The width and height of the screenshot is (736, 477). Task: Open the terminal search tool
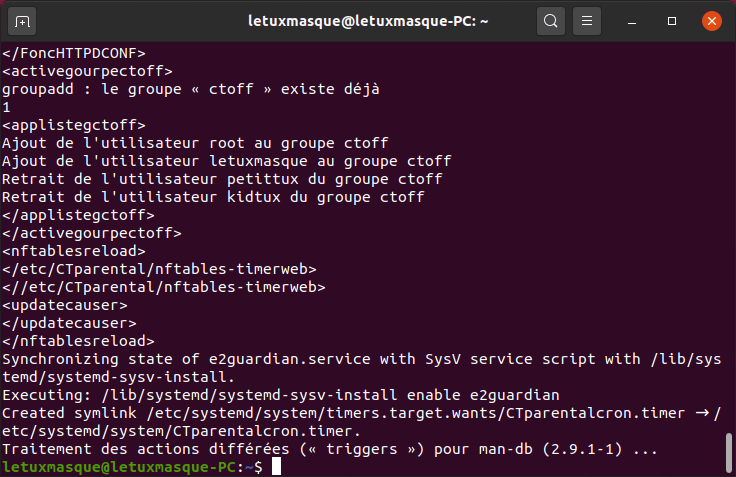click(x=551, y=21)
